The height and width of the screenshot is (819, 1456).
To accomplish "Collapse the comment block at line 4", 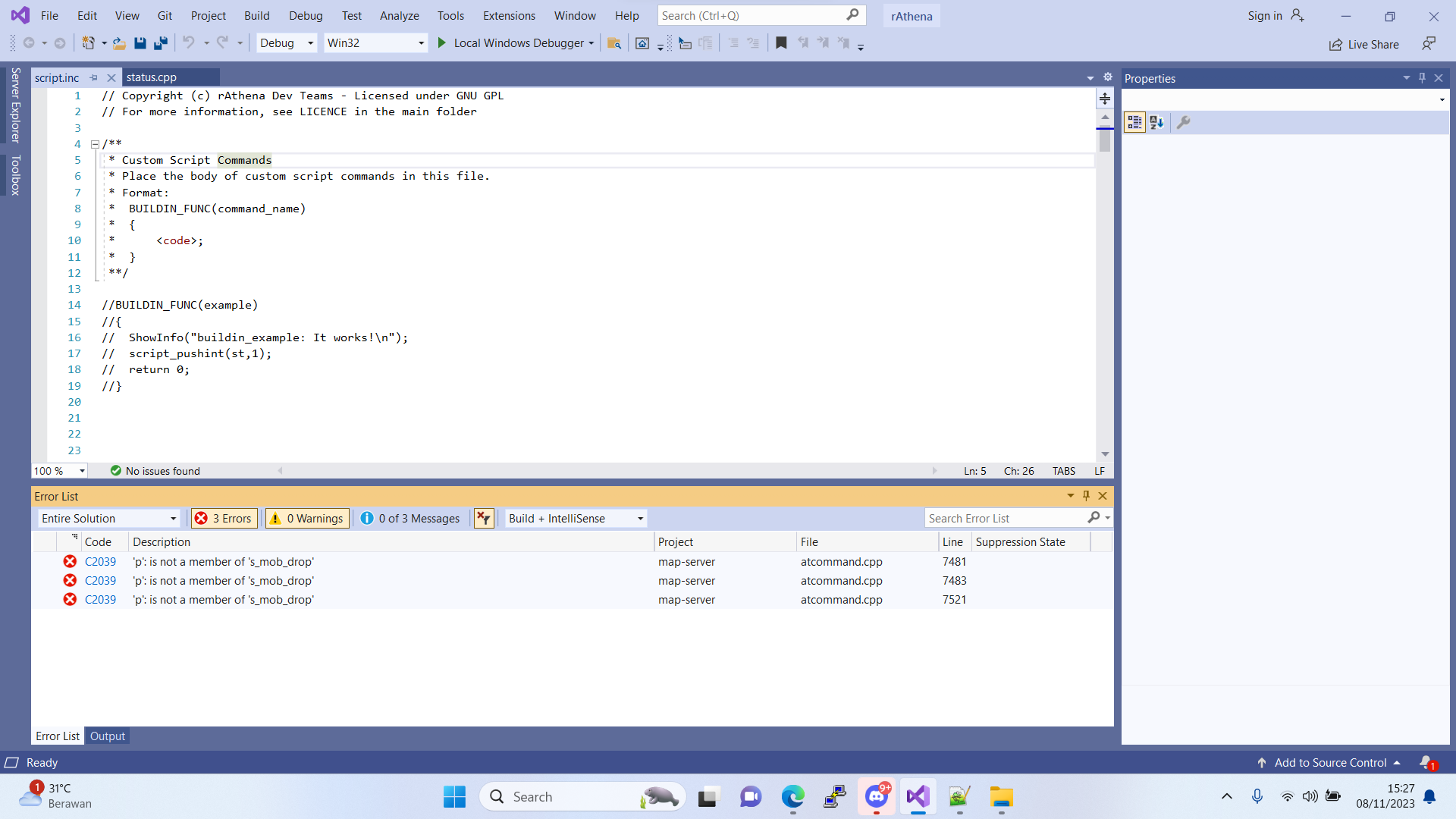I will [95, 144].
